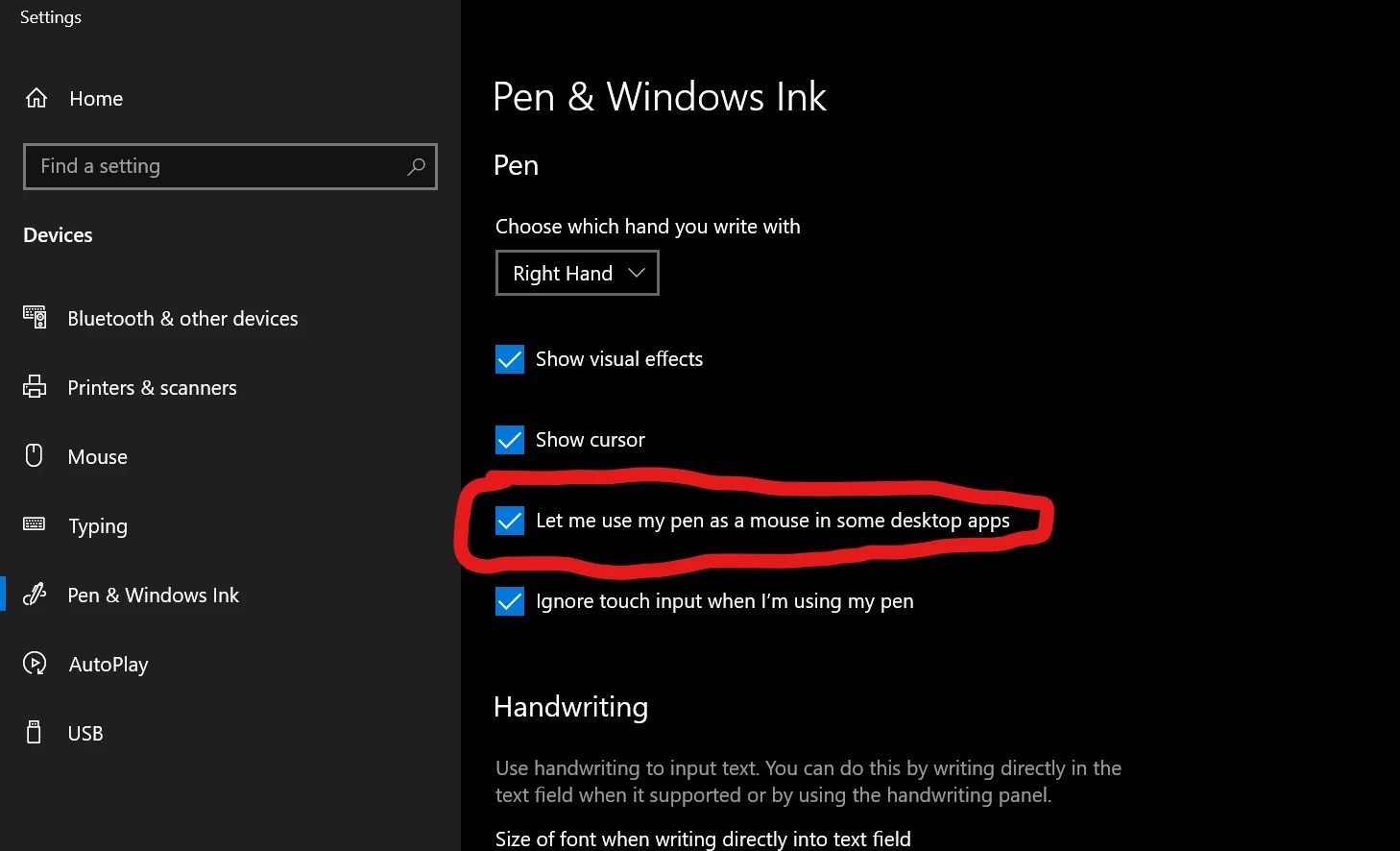Click the Show visual effects label
This screenshot has width=1400, height=851.
(619, 359)
